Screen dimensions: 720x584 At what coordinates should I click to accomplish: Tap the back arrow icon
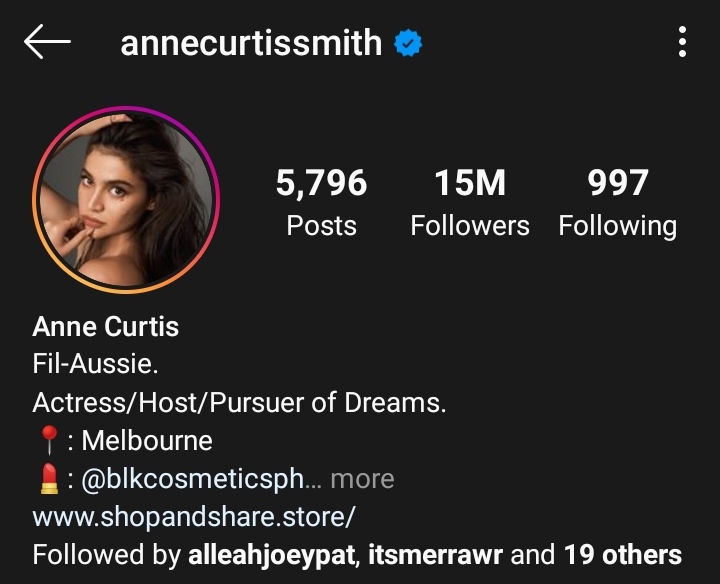tap(47, 42)
